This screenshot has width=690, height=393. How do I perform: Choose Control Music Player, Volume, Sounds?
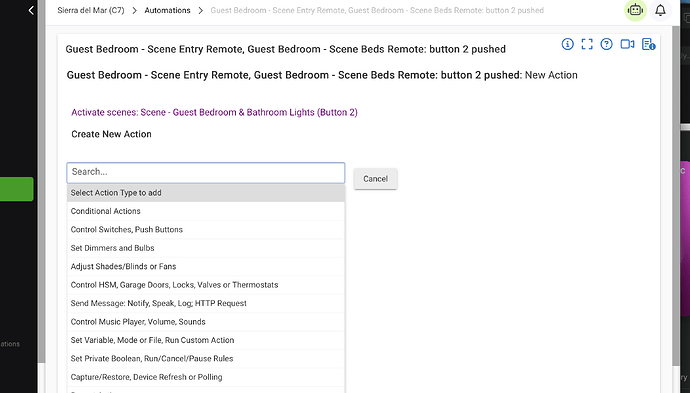point(206,322)
